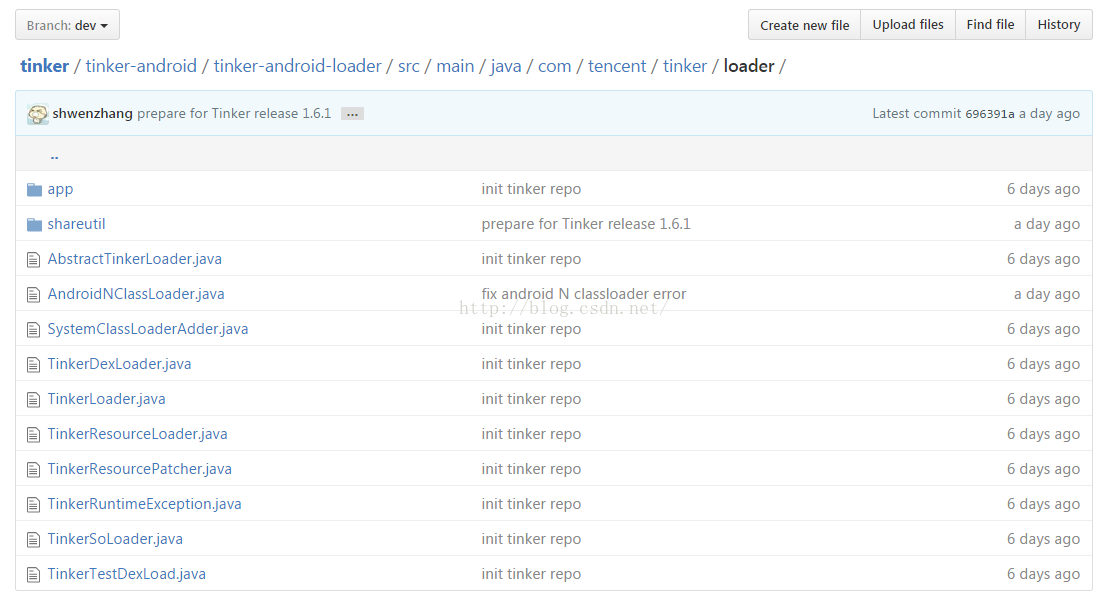The height and width of the screenshot is (594, 1111).
Task: Open tinker-android breadcrumb link
Action: click(141, 66)
